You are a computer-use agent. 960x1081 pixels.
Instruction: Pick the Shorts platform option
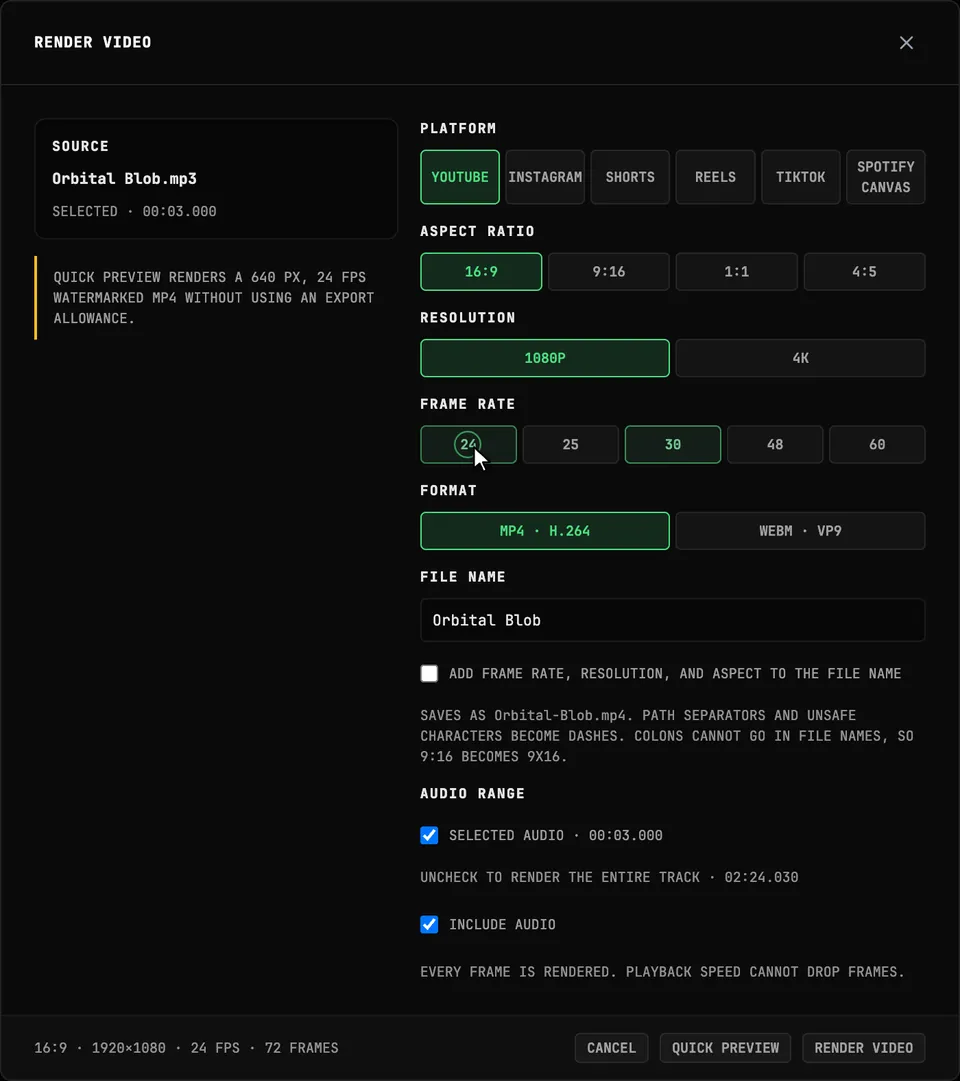[630, 177]
